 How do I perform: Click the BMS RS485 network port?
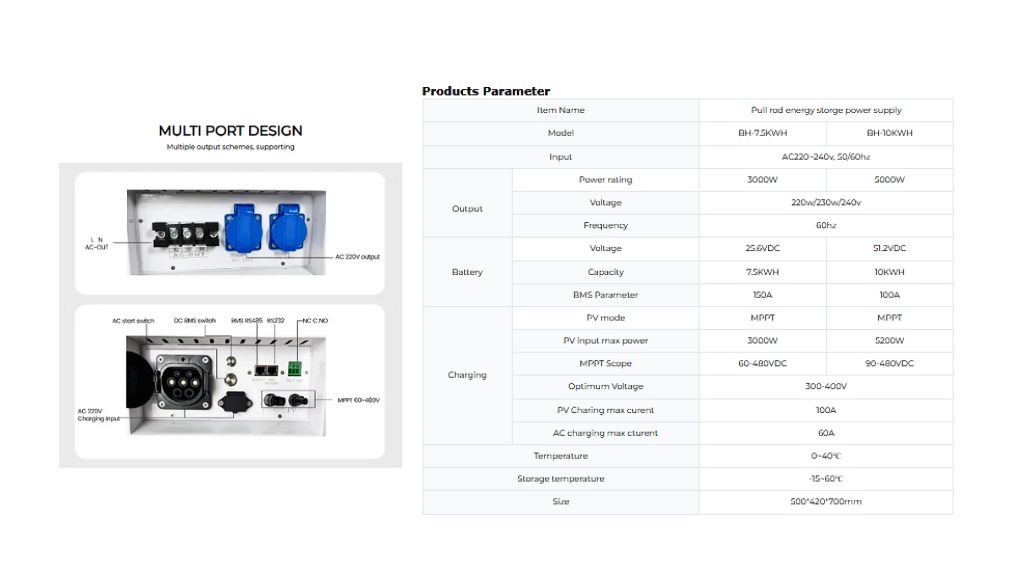tap(259, 370)
